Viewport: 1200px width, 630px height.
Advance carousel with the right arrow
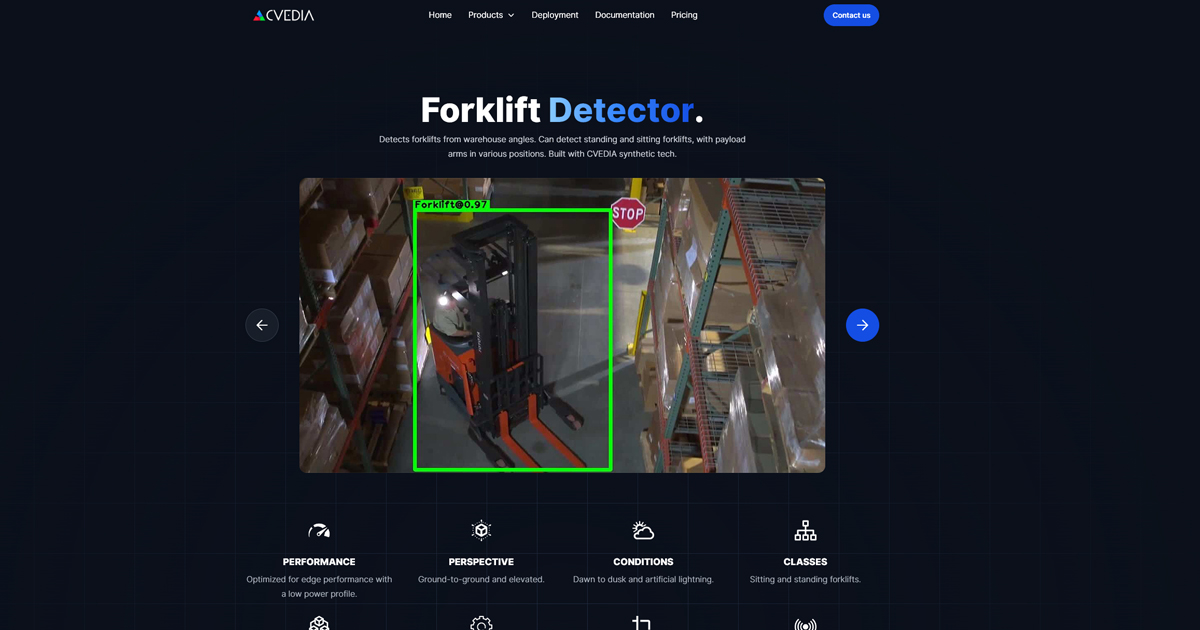point(862,325)
